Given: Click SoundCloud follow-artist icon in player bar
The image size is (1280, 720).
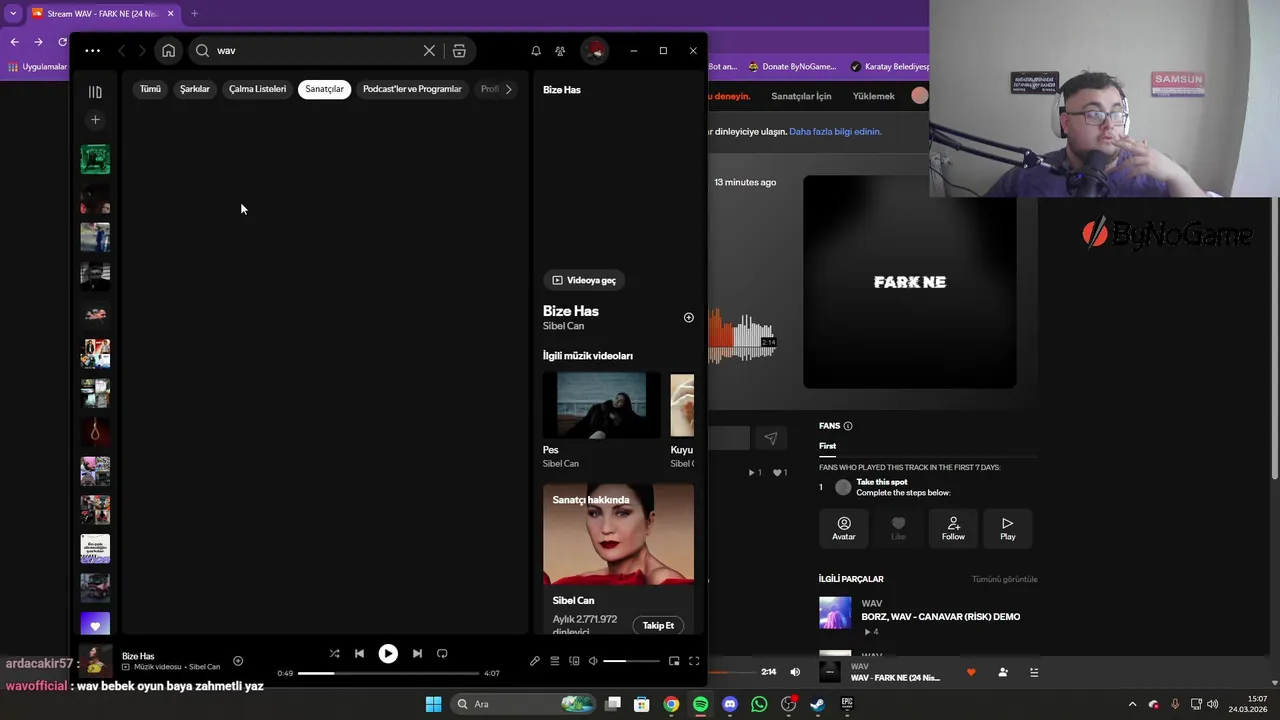Looking at the screenshot, I should coord(1003,673).
